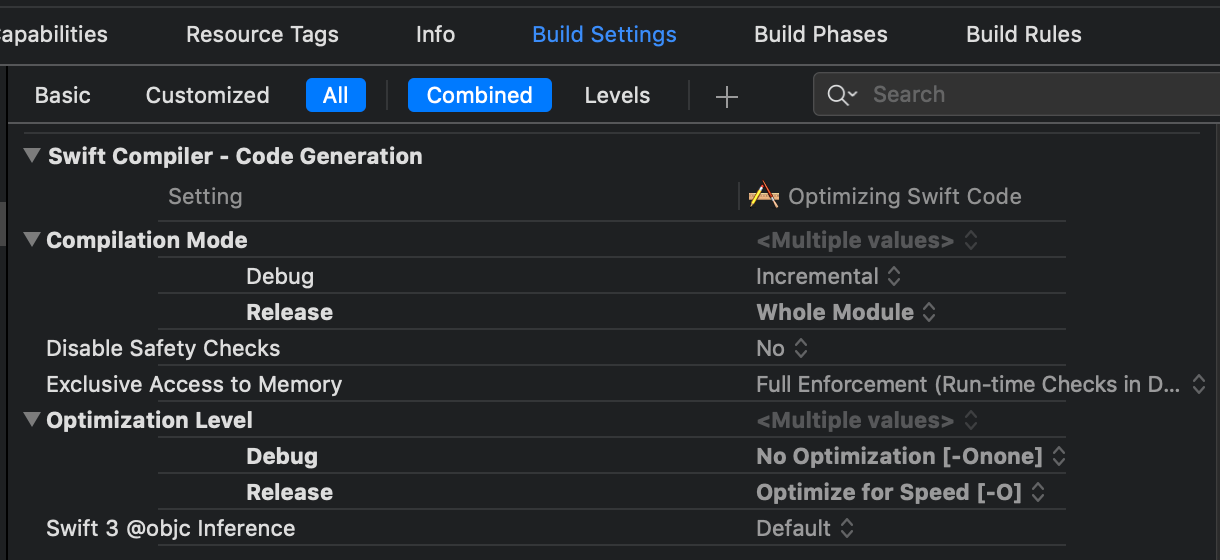Image resolution: width=1220 pixels, height=560 pixels.
Task: Show only Basic build settings
Action: [x=62, y=95]
